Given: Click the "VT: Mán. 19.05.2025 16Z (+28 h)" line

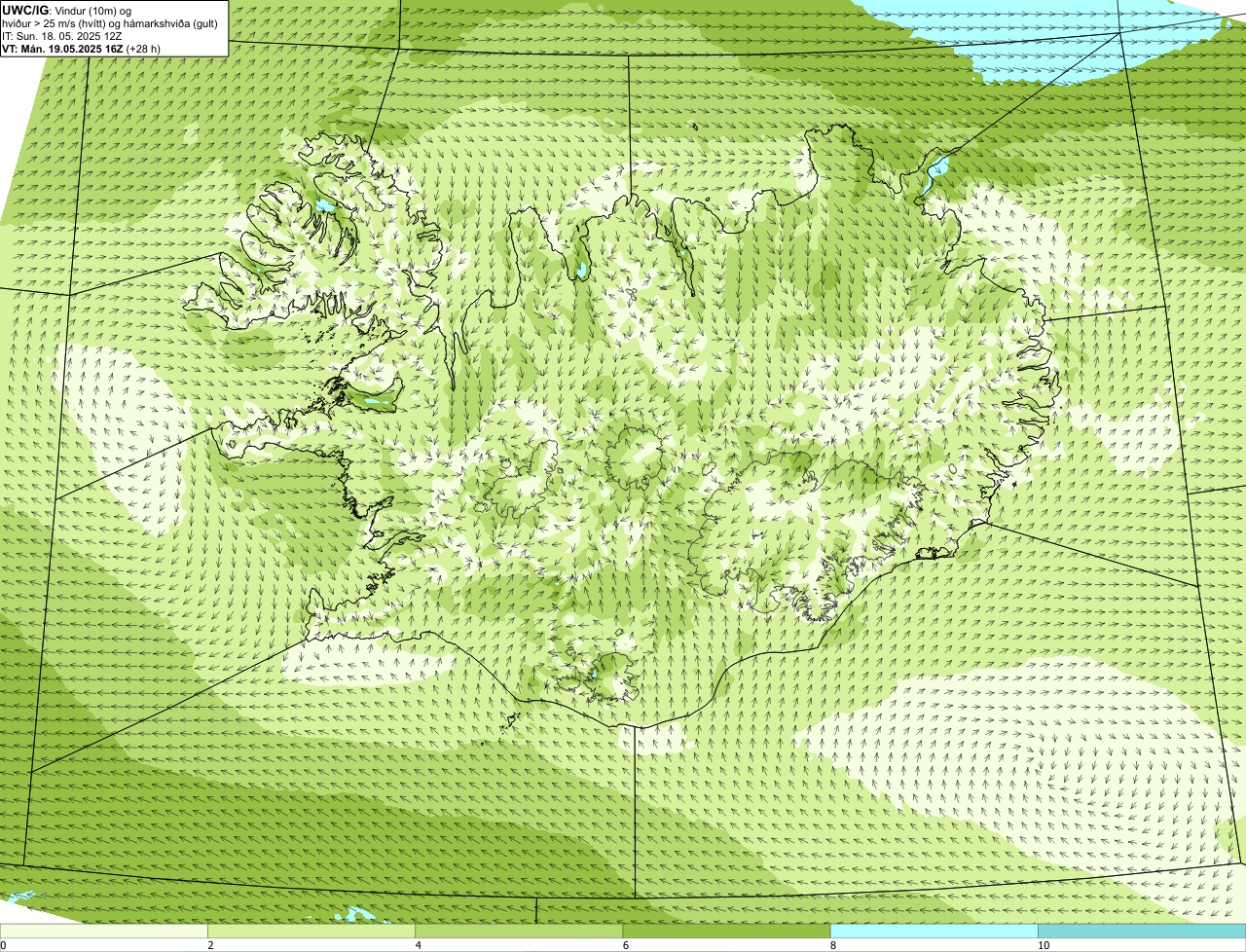Looking at the screenshot, I should (x=81, y=48).
